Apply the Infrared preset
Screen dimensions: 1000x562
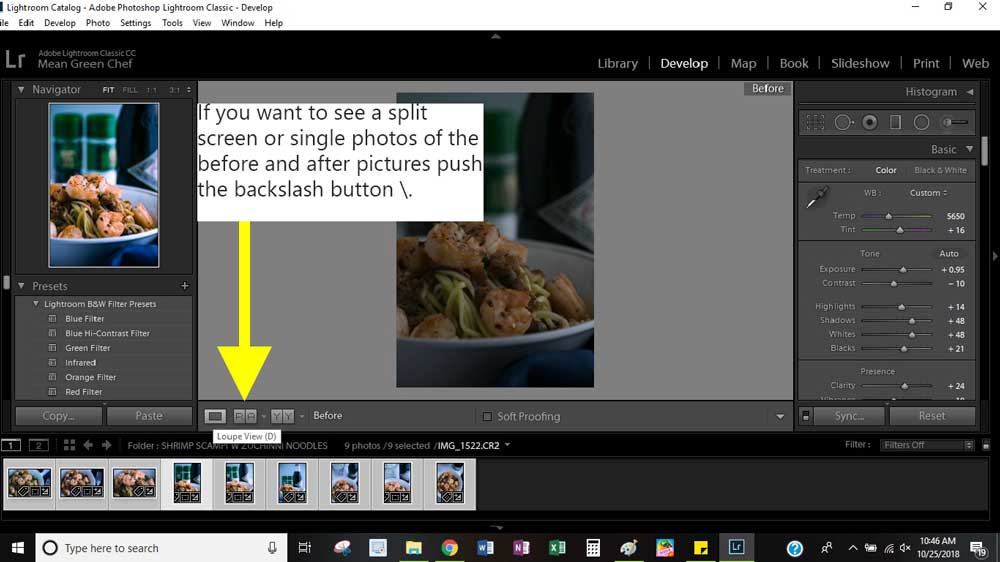[x=80, y=362]
